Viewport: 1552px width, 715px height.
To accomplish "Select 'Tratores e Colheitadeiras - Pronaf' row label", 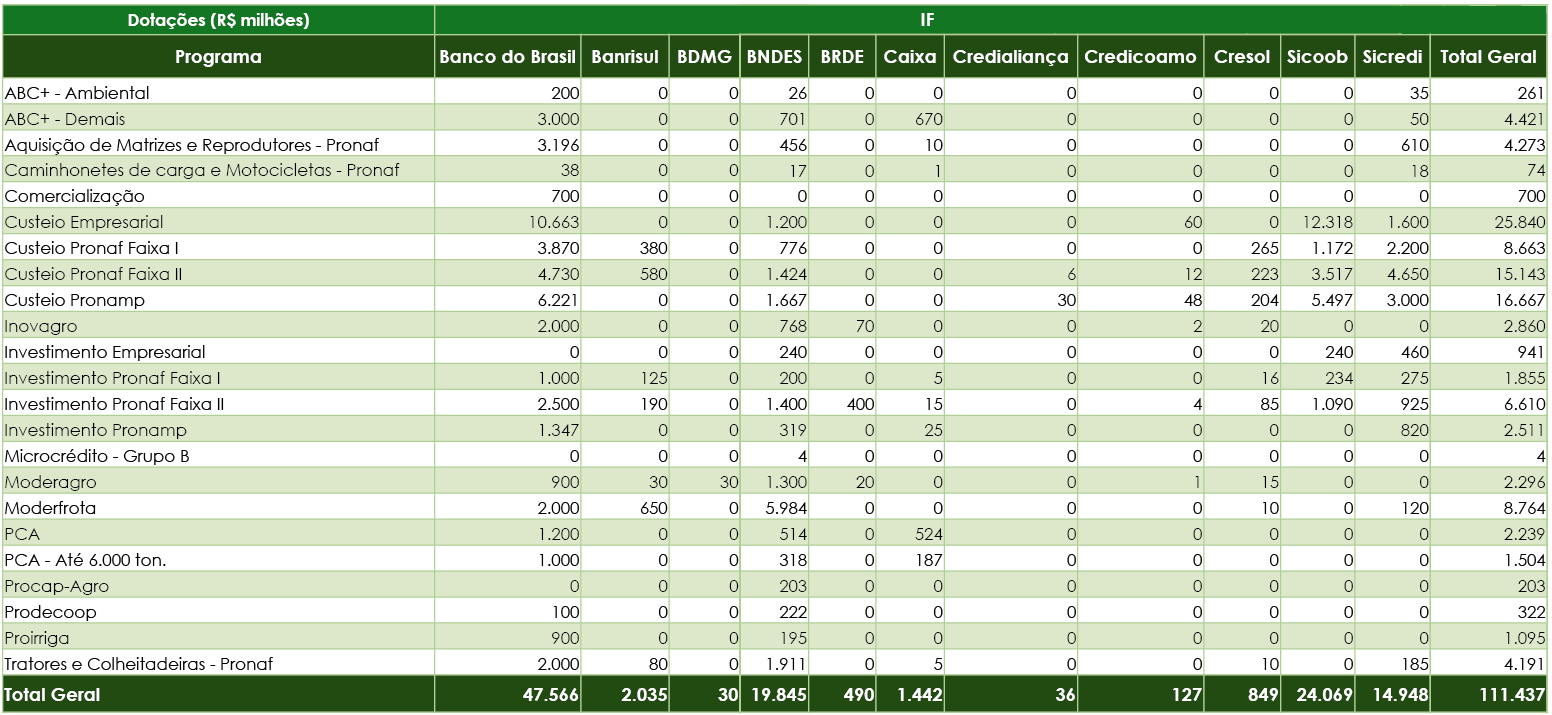I will coord(139,664).
